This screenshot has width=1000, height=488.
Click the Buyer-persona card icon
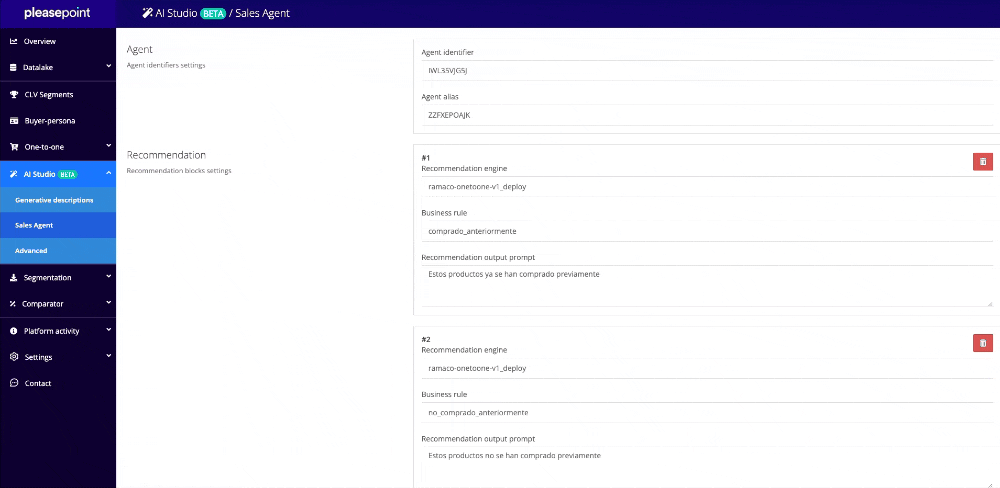click(14, 120)
